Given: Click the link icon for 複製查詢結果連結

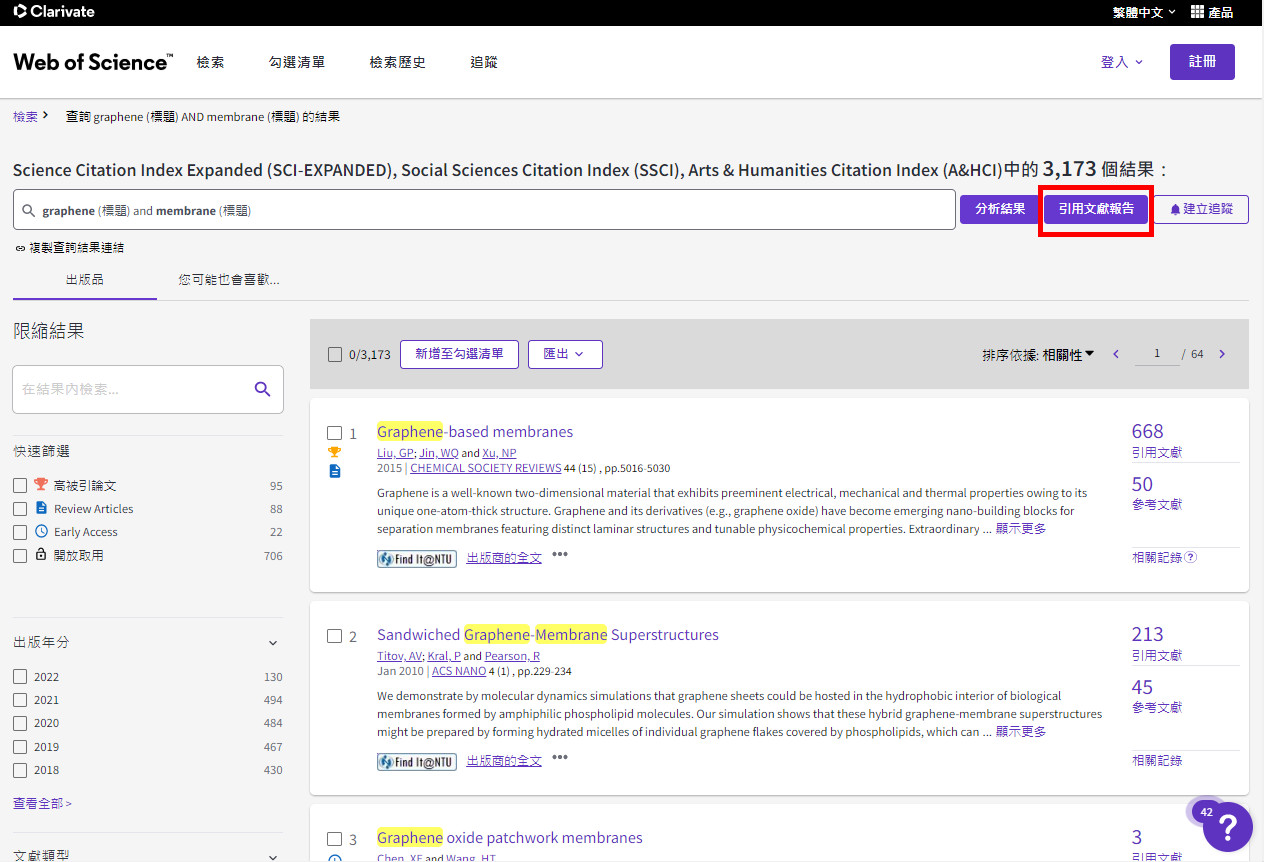Looking at the screenshot, I should point(20,248).
